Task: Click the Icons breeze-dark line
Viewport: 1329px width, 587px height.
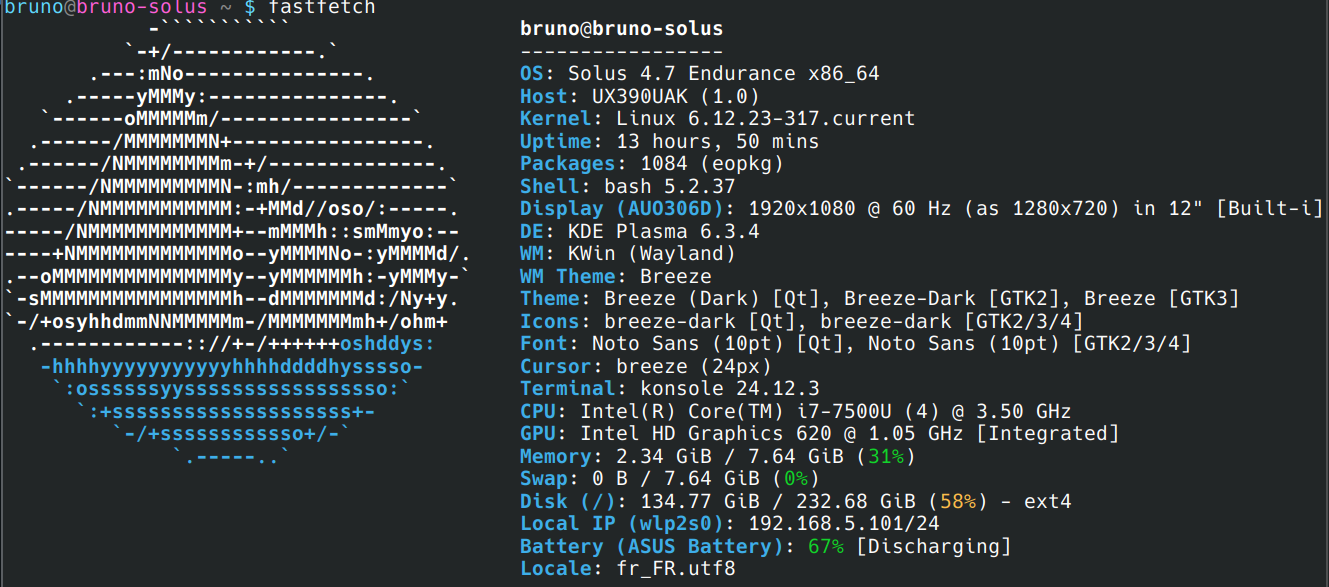Action: click(x=801, y=322)
